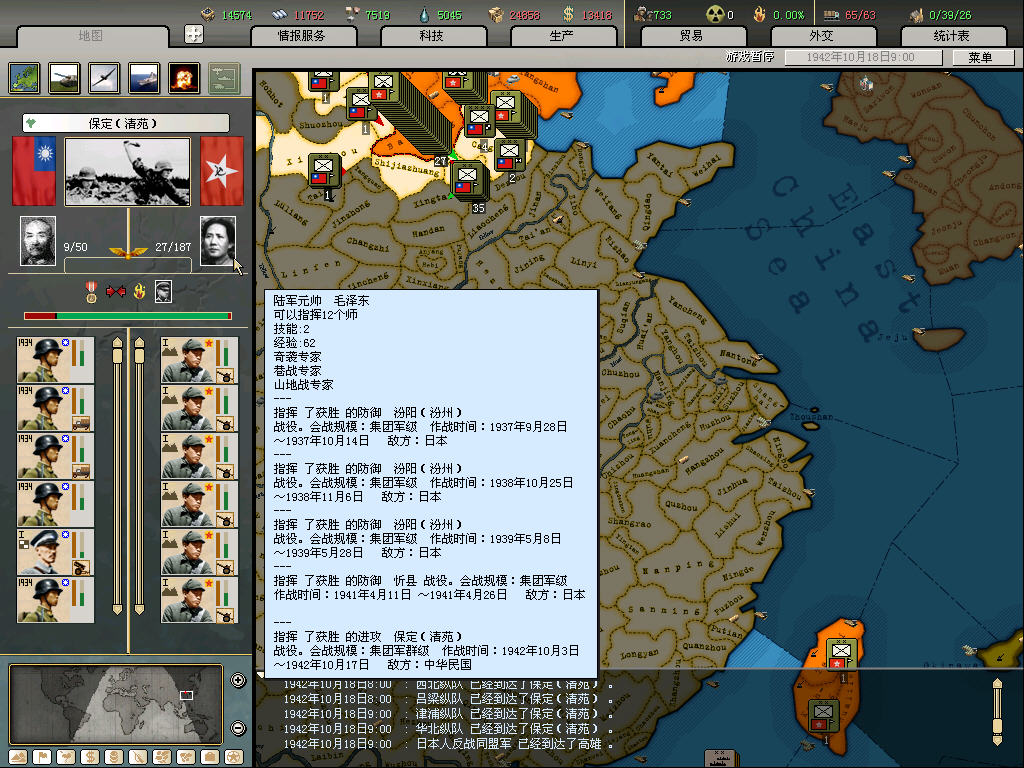Click the Communist China red star flag
This screenshot has width=1024, height=768.
click(221, 171)
